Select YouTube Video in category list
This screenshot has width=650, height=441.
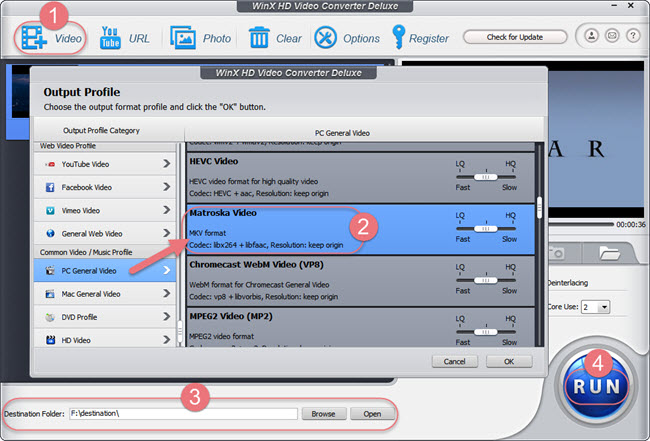click(x=105, y=164)
